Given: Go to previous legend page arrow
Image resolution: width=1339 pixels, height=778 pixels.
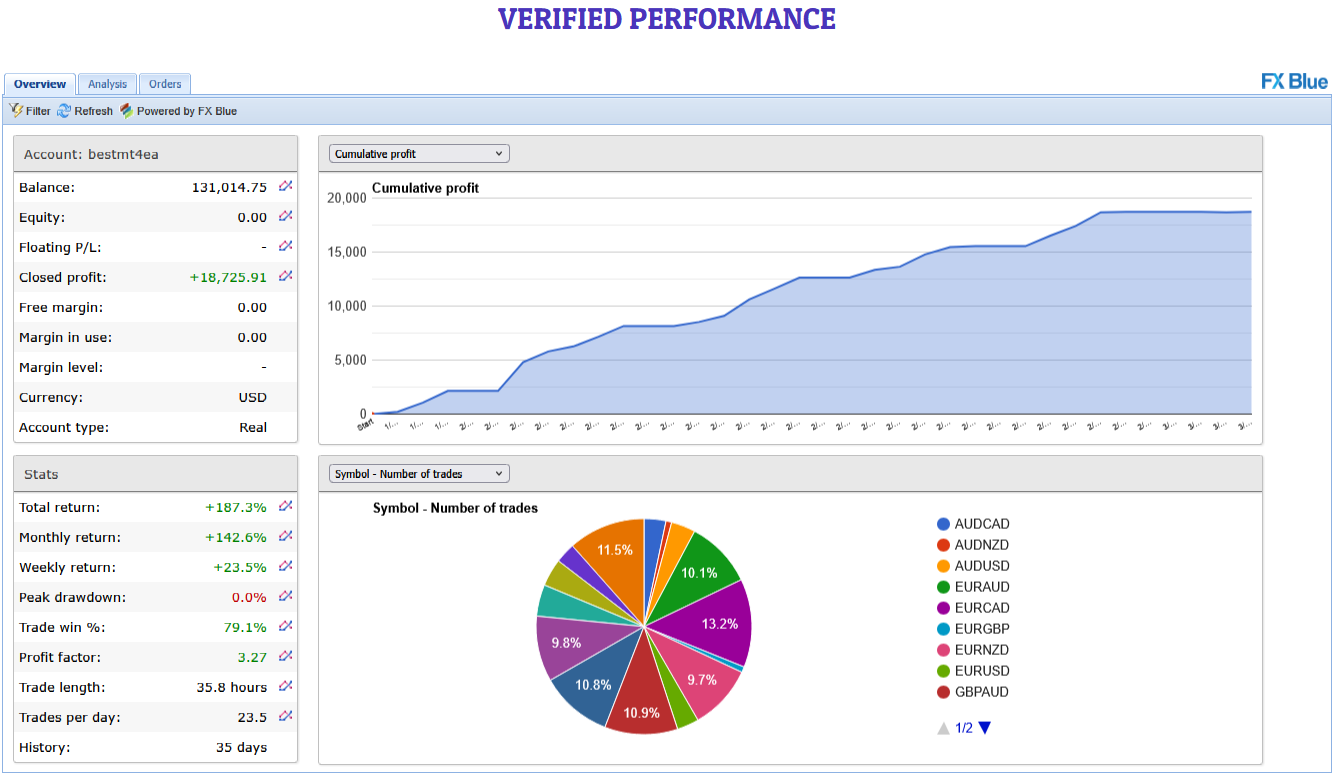Looking at the screenshot, I should 943,728.
